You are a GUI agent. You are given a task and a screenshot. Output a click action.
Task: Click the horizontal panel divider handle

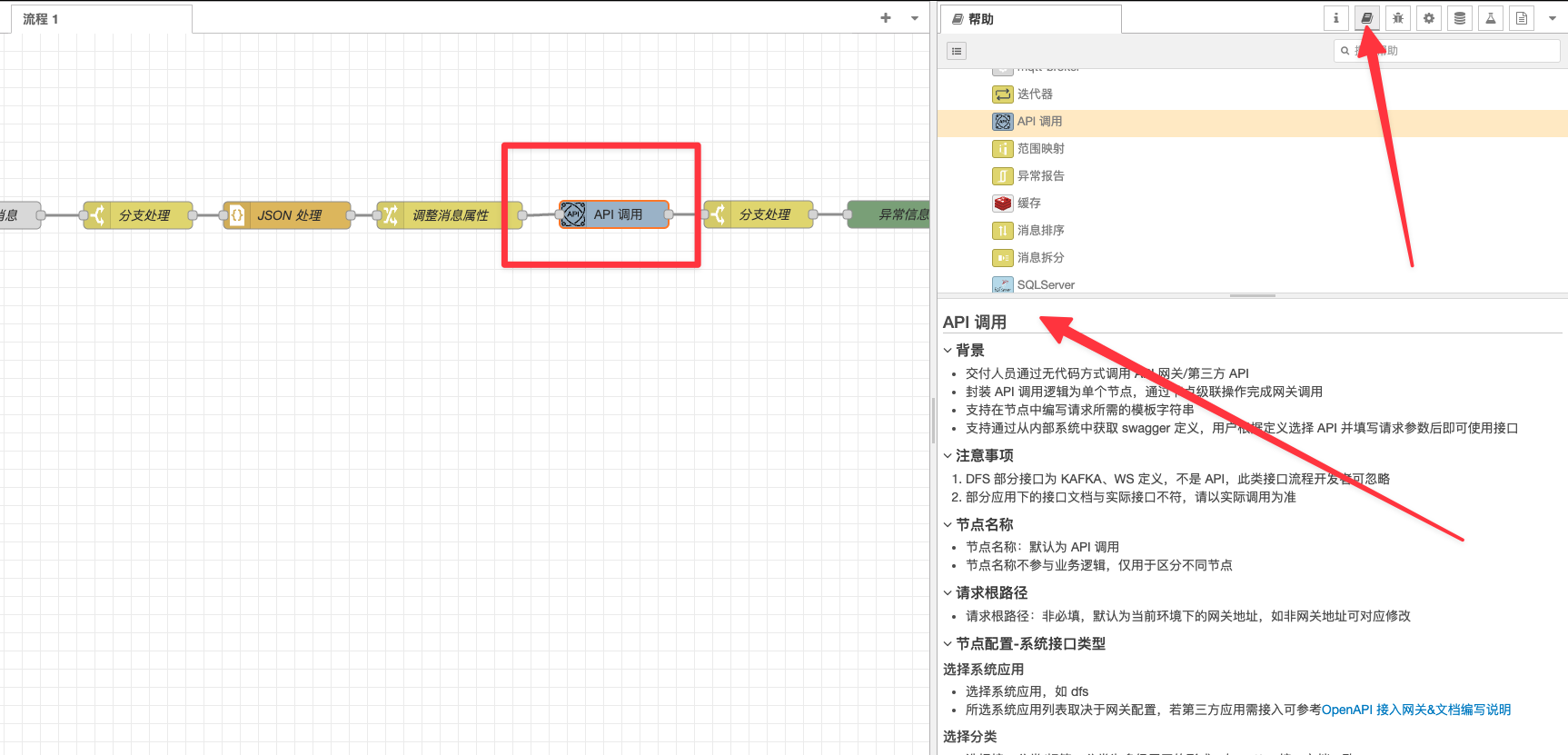pyautogui.click(x=1252, y=295)
